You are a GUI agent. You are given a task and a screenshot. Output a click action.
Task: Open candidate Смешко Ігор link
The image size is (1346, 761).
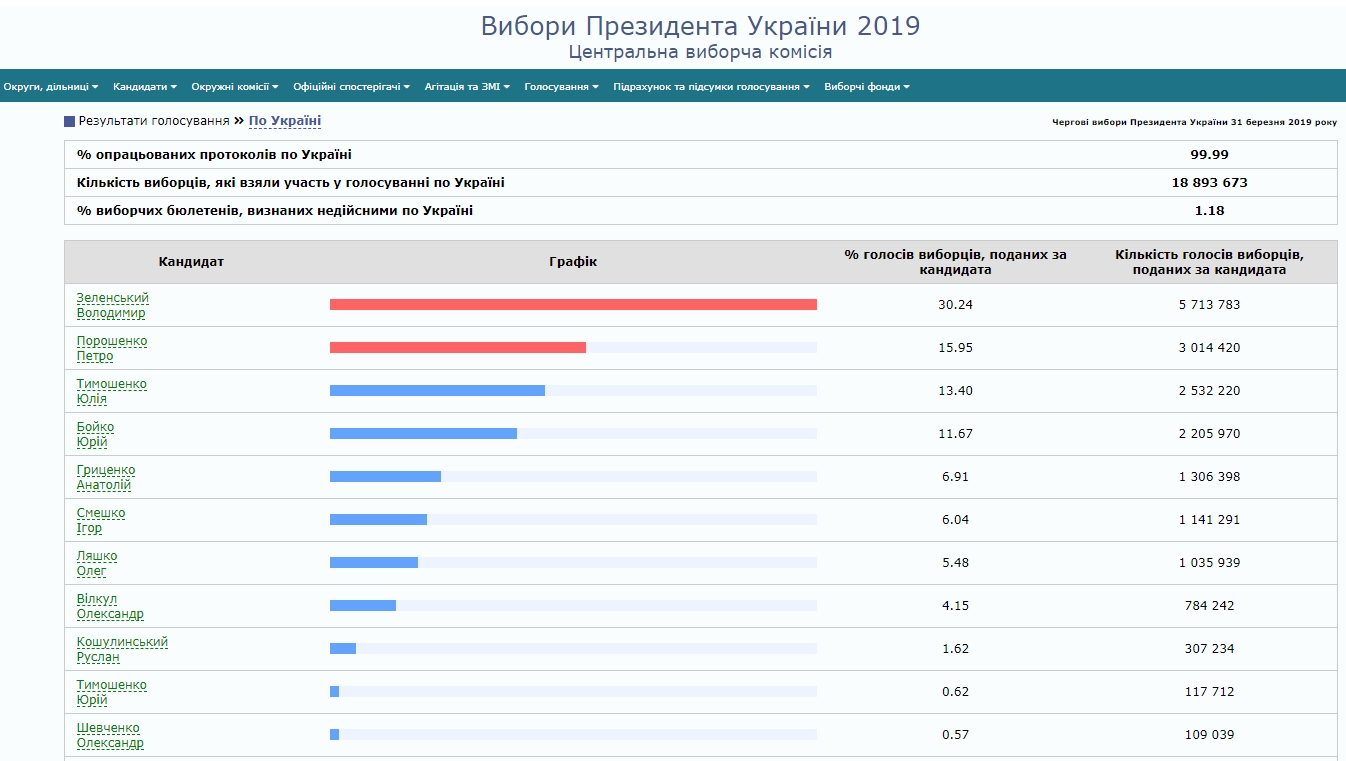click(101, 520)
